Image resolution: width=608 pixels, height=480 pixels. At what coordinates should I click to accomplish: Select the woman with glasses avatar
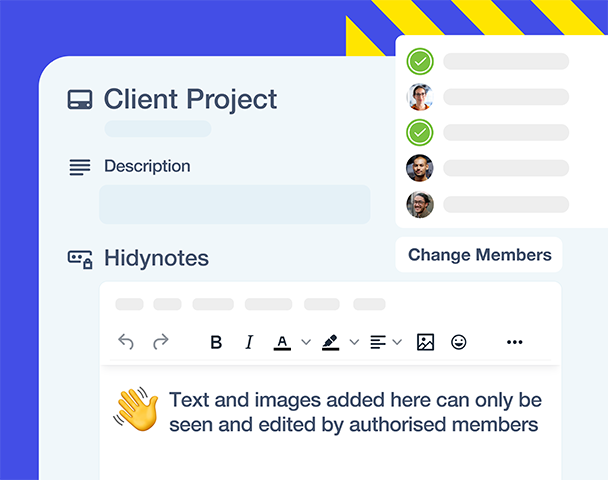pyautogui.click(x=420, y=97)
